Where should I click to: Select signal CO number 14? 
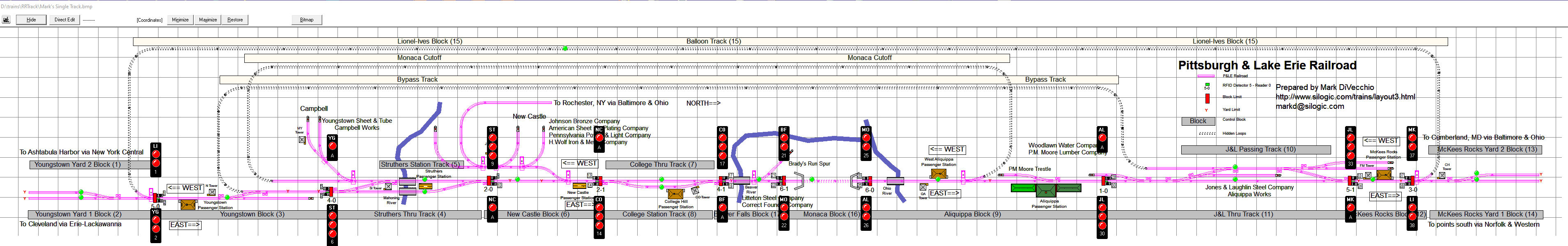(599, 217)
